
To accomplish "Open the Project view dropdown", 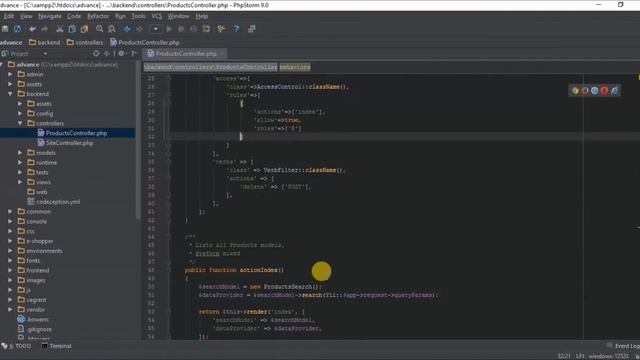I will point(45,53).
